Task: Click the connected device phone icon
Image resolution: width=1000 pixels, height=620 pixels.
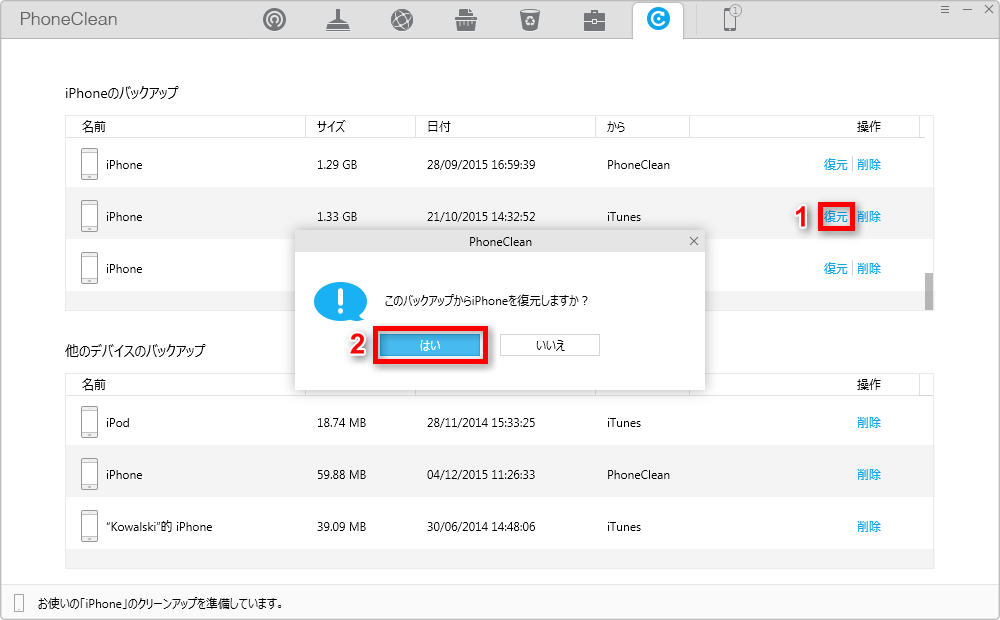Action: tap(731, 18)
